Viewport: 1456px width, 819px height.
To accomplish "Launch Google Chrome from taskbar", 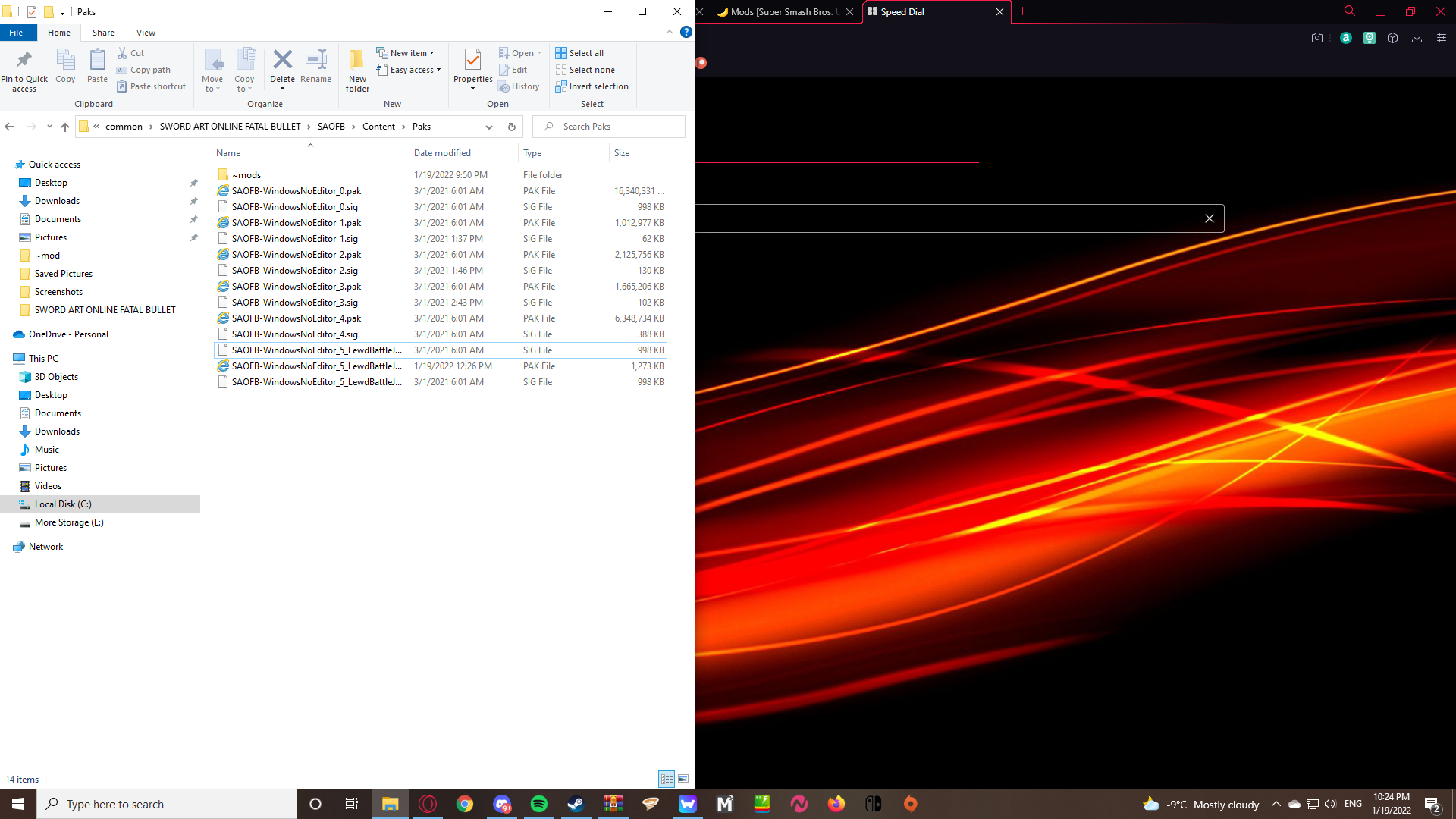I will coord(465,804).
